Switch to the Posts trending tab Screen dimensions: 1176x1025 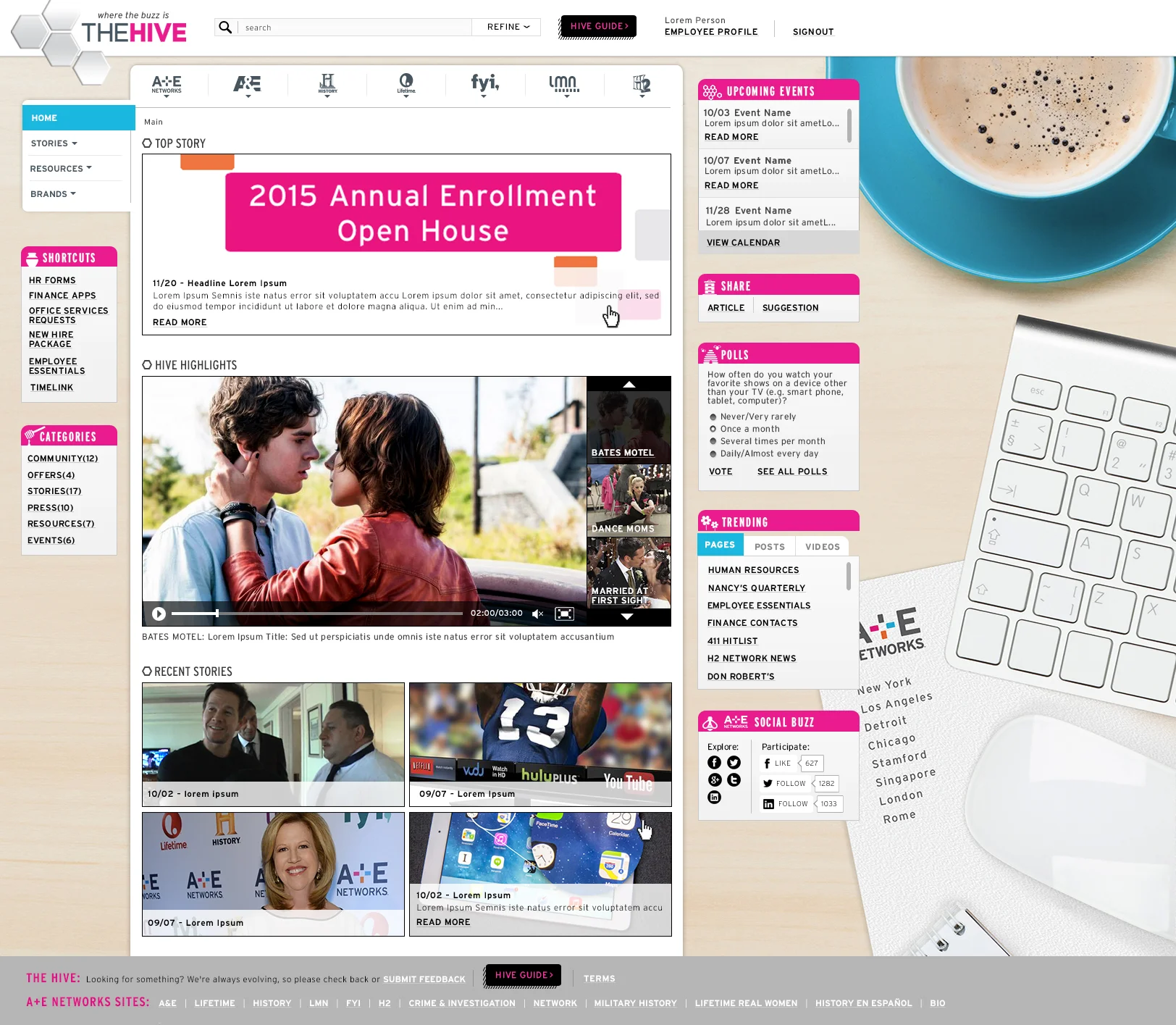770,547
